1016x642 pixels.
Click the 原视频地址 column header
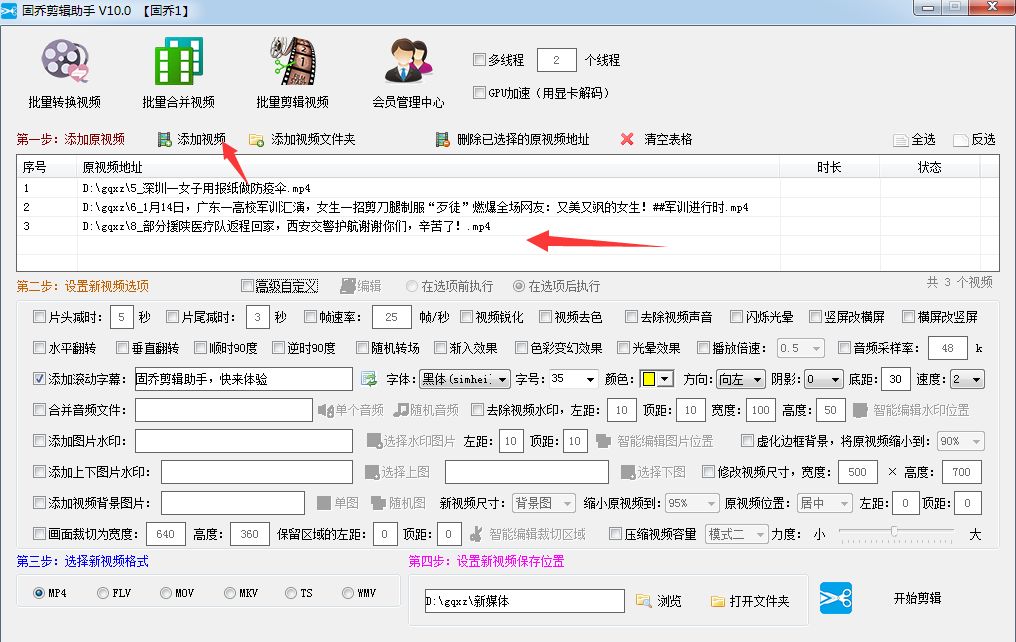(x=428, y=167)
